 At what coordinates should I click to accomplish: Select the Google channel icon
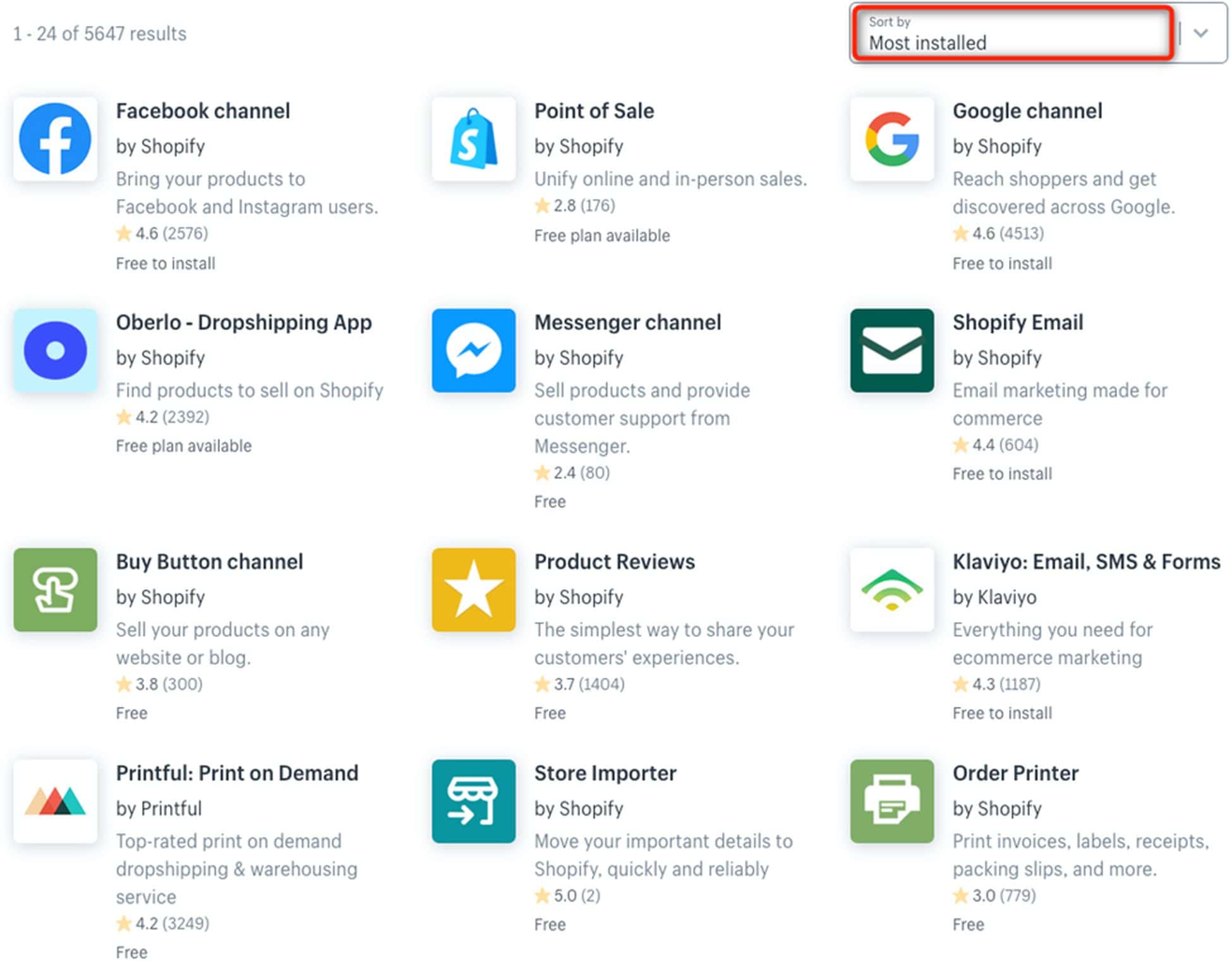point(892,139)
